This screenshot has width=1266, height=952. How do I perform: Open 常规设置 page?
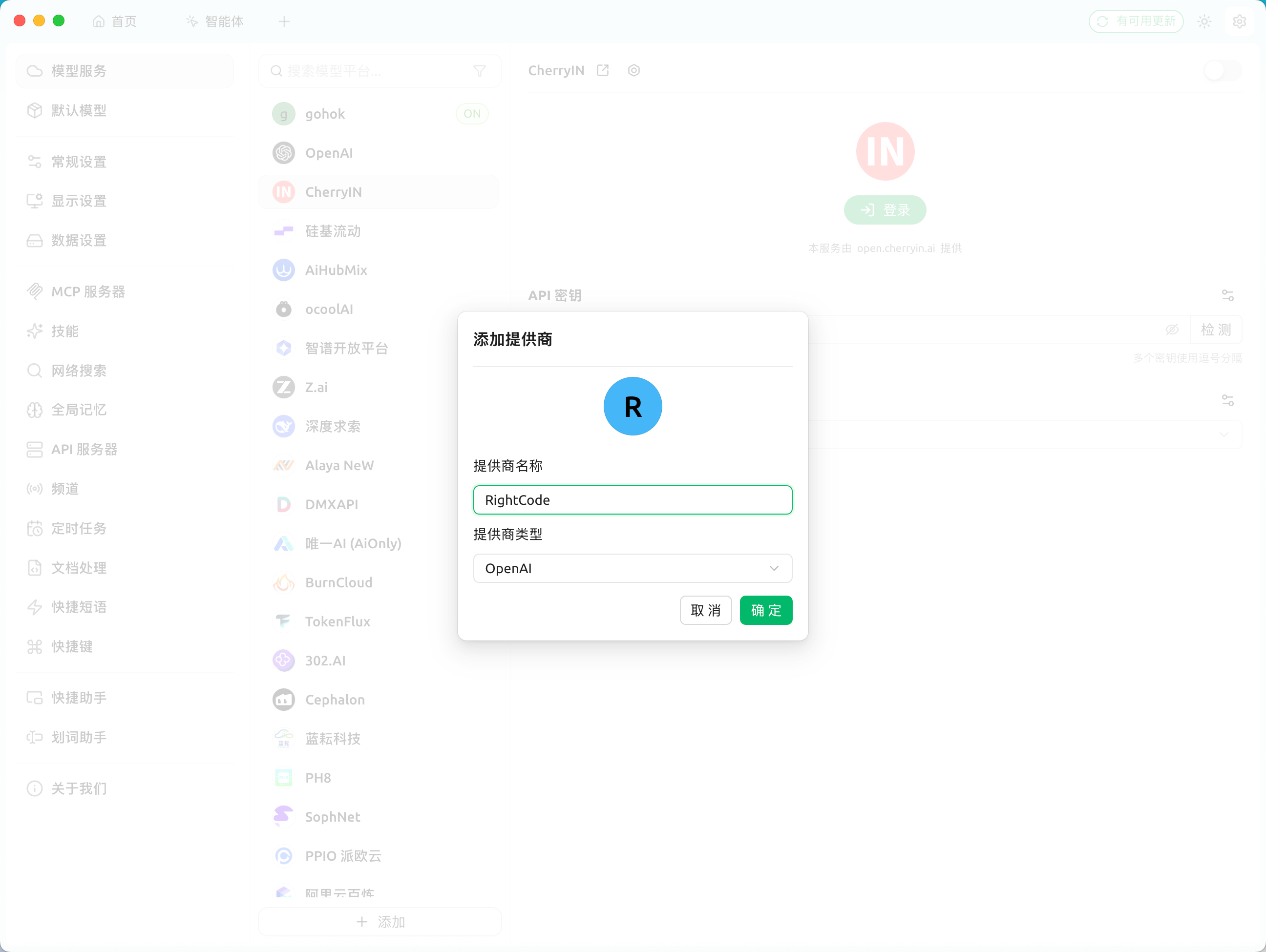(125, 162)
